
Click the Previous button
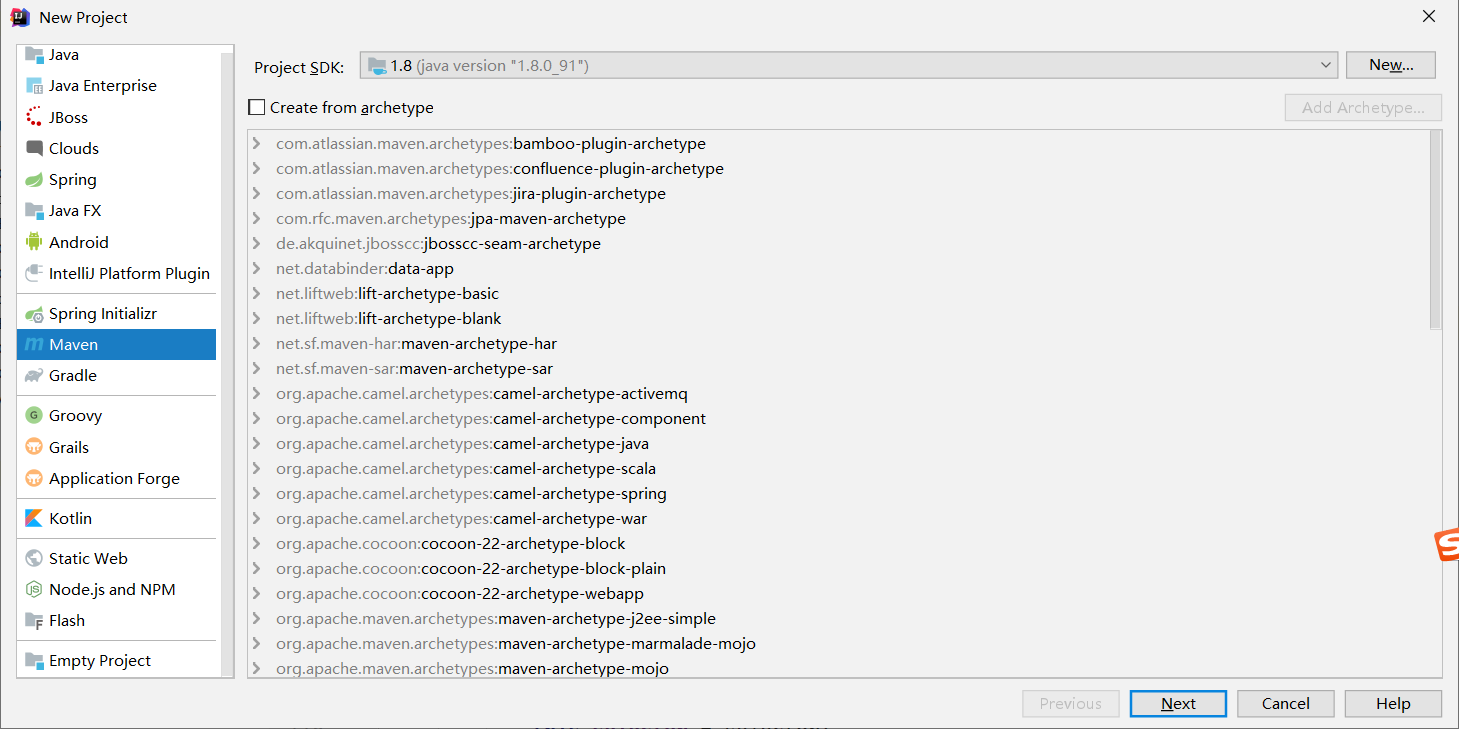tap(1071, 704)
